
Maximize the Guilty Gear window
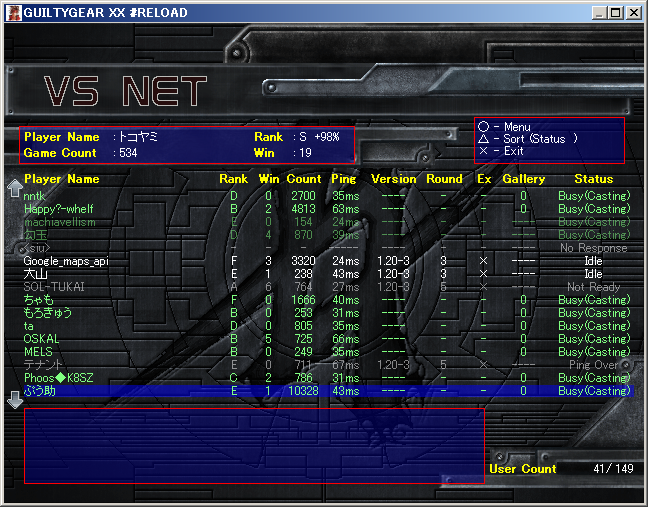pyautogui.click(x=616, y=13)
